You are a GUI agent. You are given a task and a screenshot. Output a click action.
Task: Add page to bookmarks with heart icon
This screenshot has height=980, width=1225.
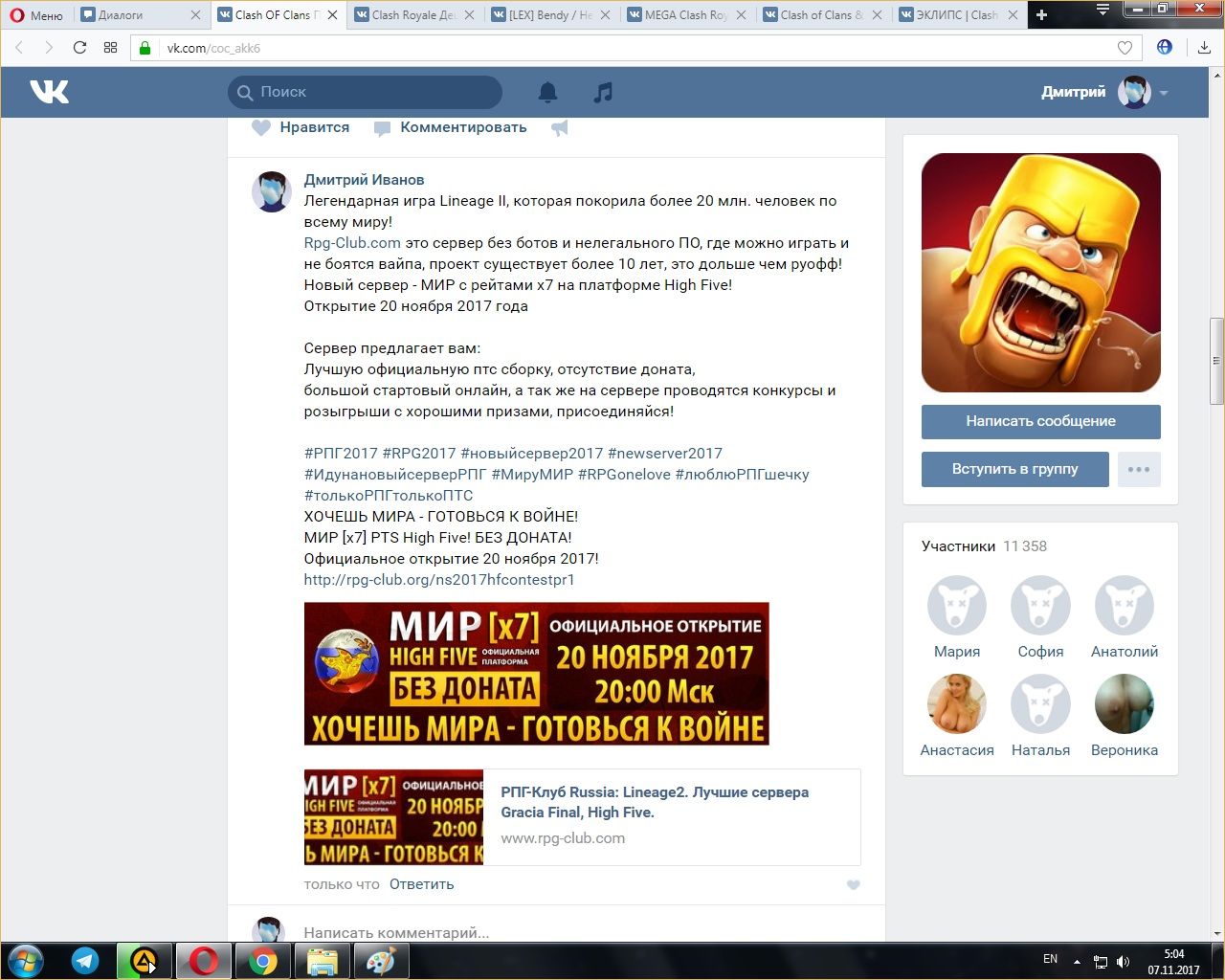click(x=1125, y=48)
